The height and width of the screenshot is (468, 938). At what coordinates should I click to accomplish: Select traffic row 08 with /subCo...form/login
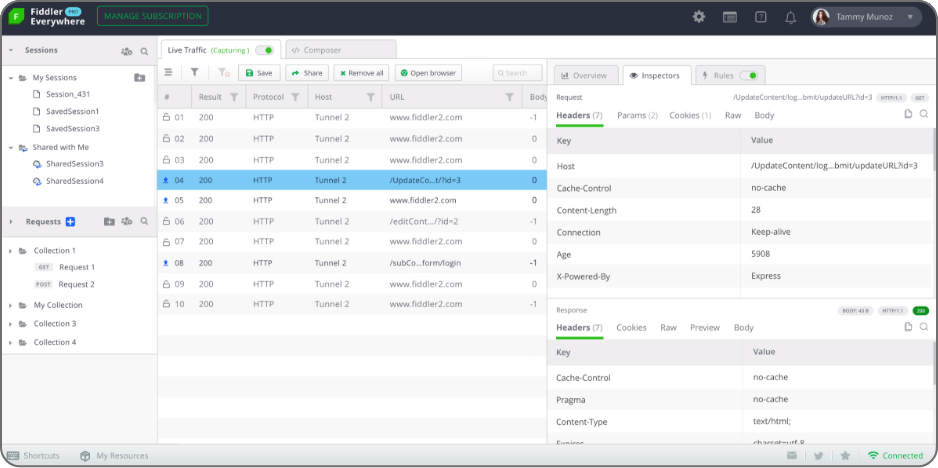pyautogui.click(x=352, y=263)
